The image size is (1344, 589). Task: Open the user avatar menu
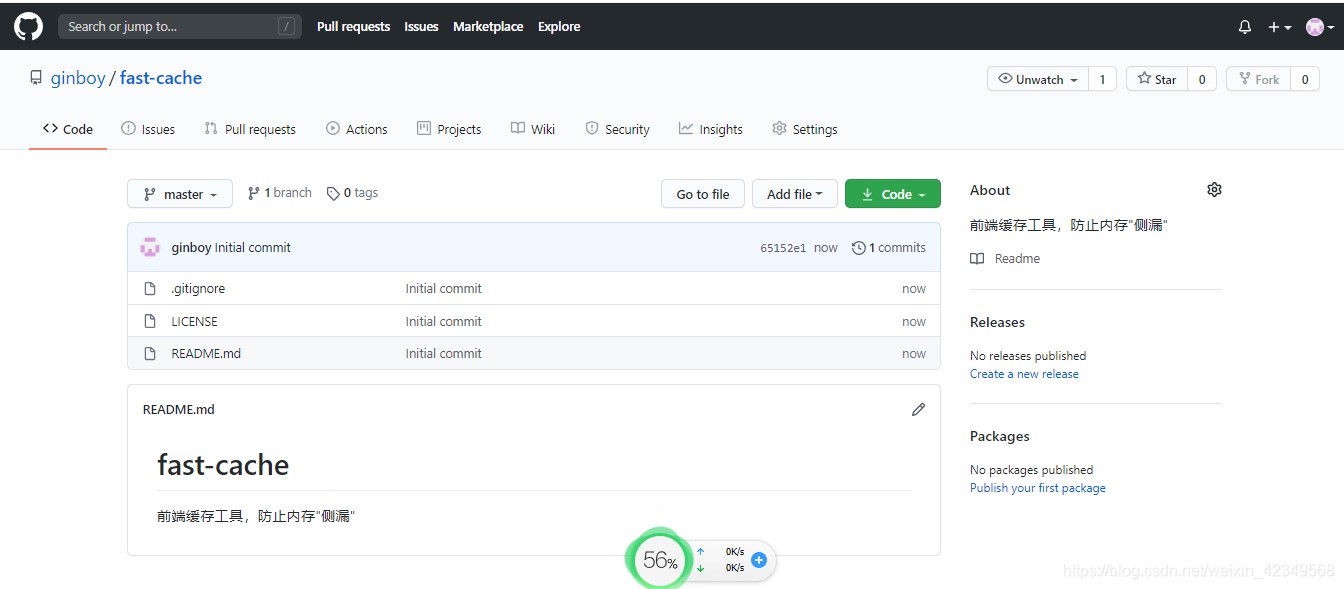(1320, 27)
